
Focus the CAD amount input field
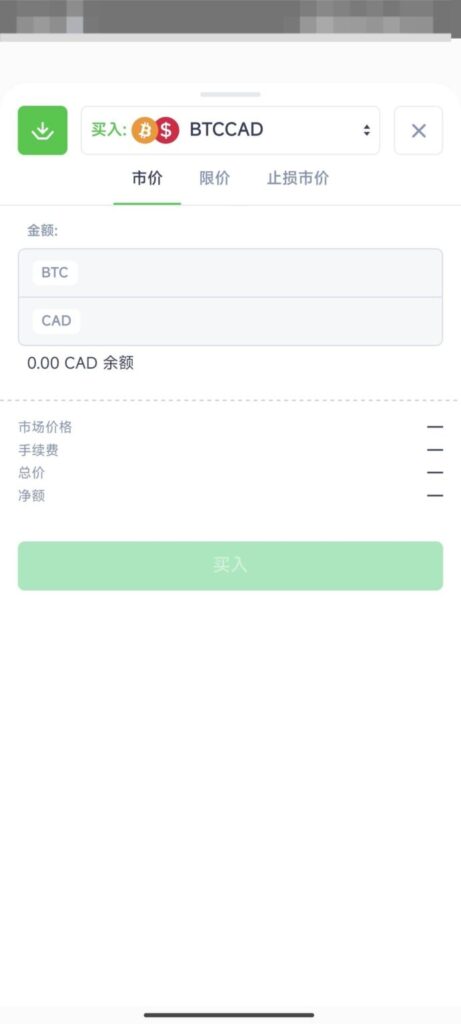point(230,321)
